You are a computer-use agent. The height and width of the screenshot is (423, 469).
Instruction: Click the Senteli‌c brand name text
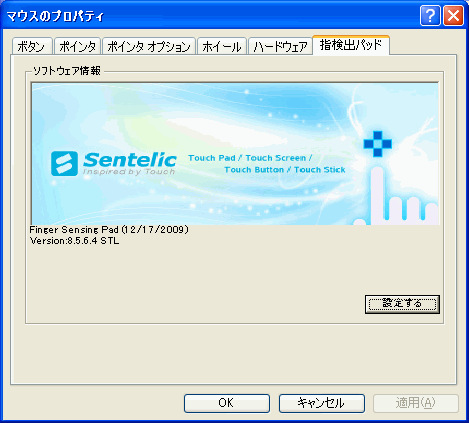point(129,160)
